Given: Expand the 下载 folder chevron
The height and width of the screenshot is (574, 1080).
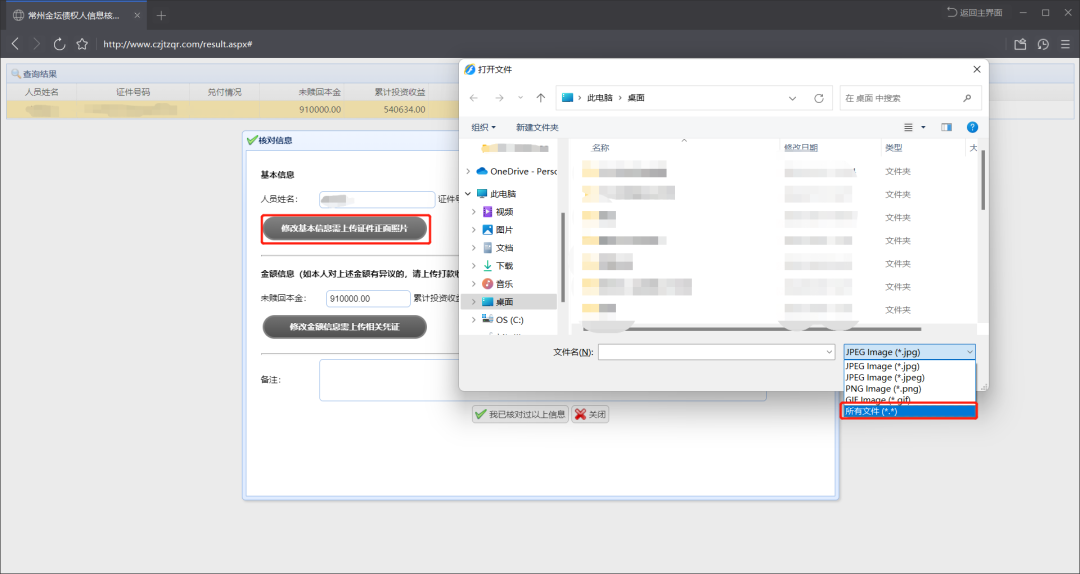Looking at the screenshot, I should click(x=474, y=265).
